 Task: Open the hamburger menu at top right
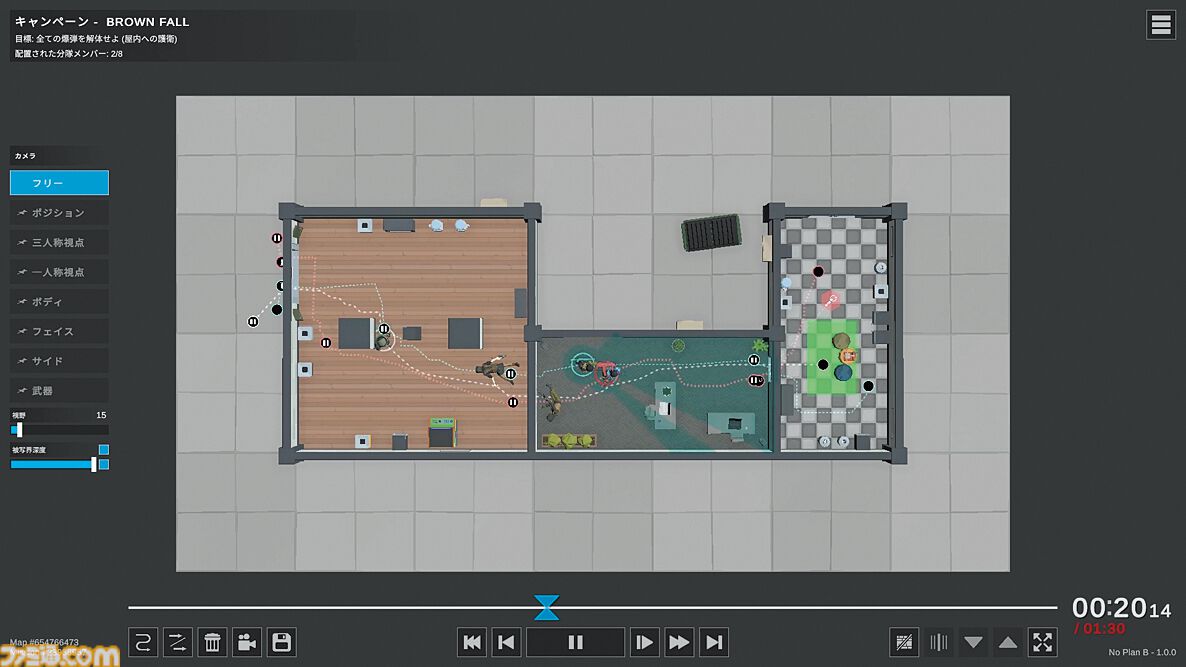point(1160,25)
